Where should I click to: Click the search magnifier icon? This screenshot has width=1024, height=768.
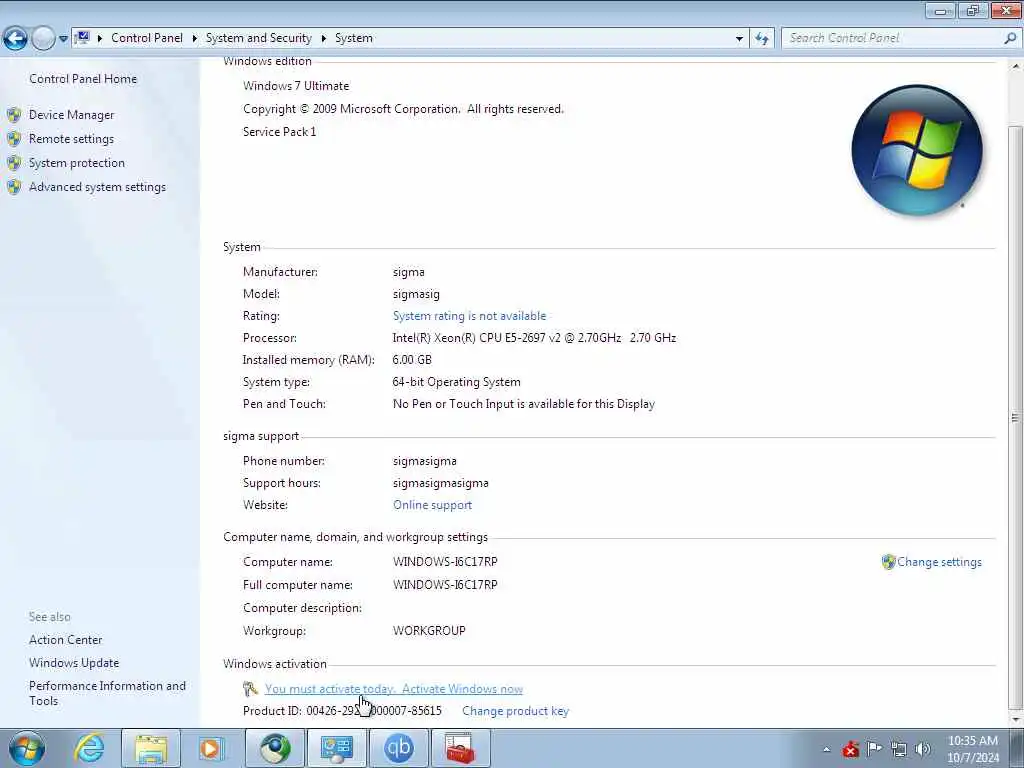point(1010,38)
